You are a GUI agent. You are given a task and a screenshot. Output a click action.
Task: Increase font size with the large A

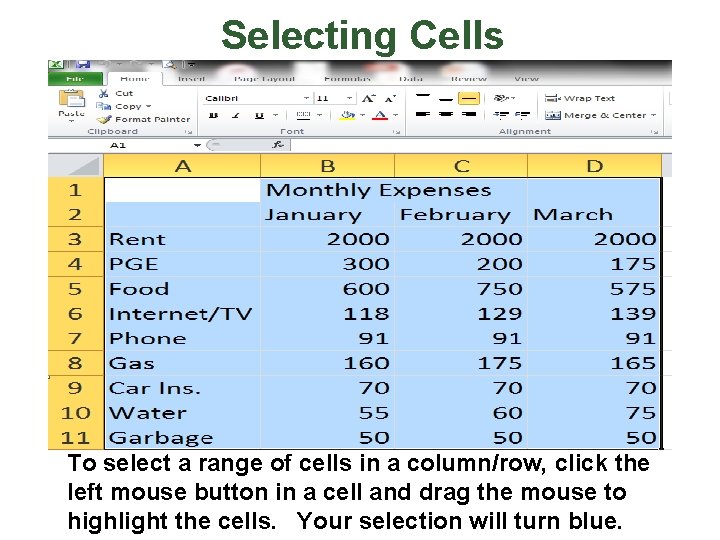click(368, 98)
